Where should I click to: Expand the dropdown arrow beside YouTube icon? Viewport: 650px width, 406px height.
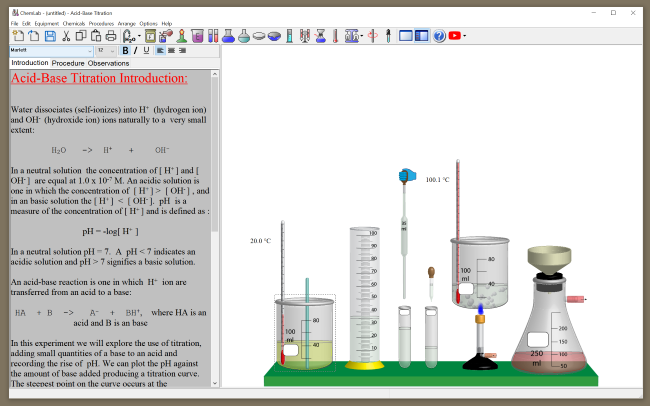[465, 36]
